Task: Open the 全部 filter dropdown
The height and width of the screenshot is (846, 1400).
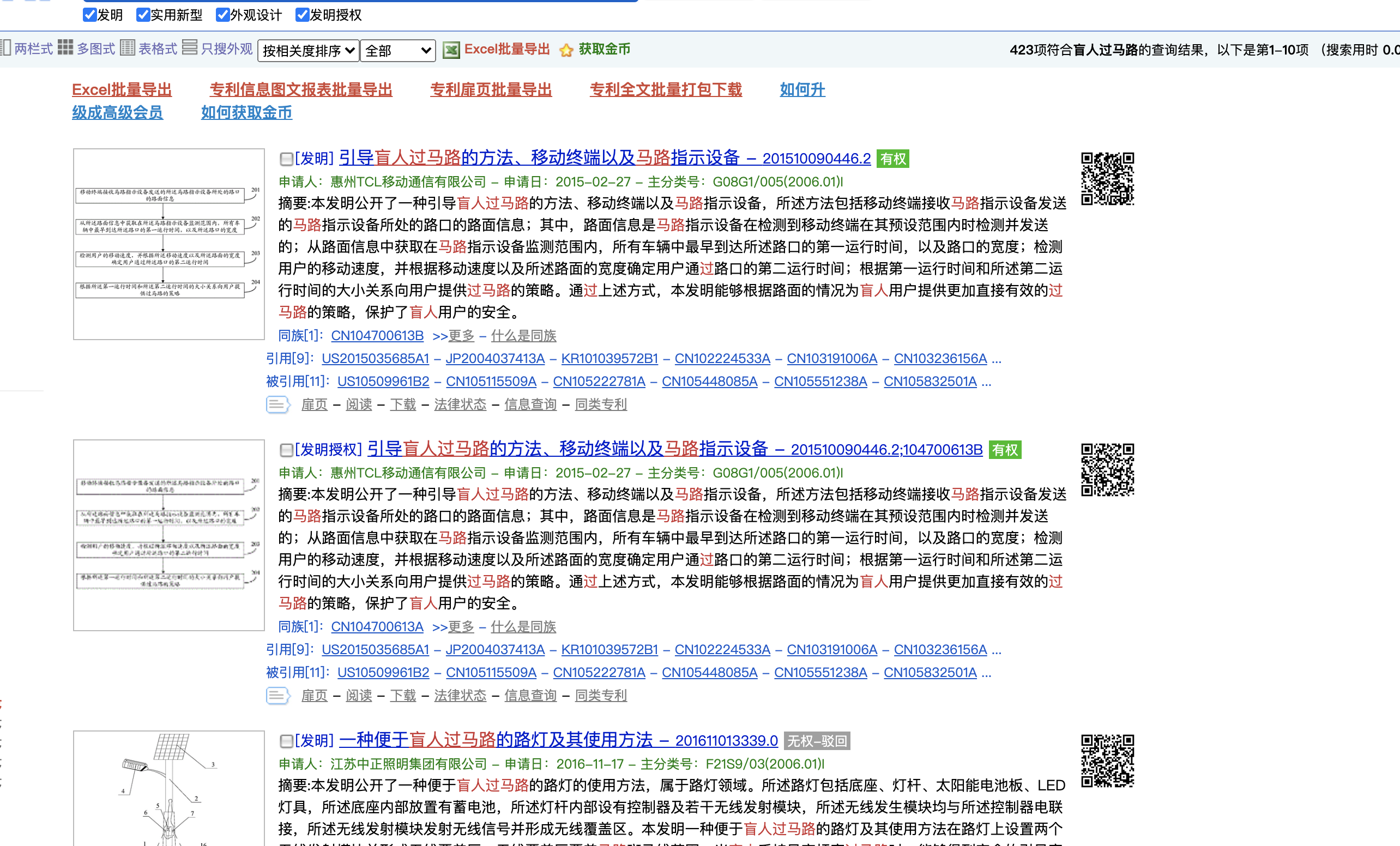Action: click(x=399, y=51)
